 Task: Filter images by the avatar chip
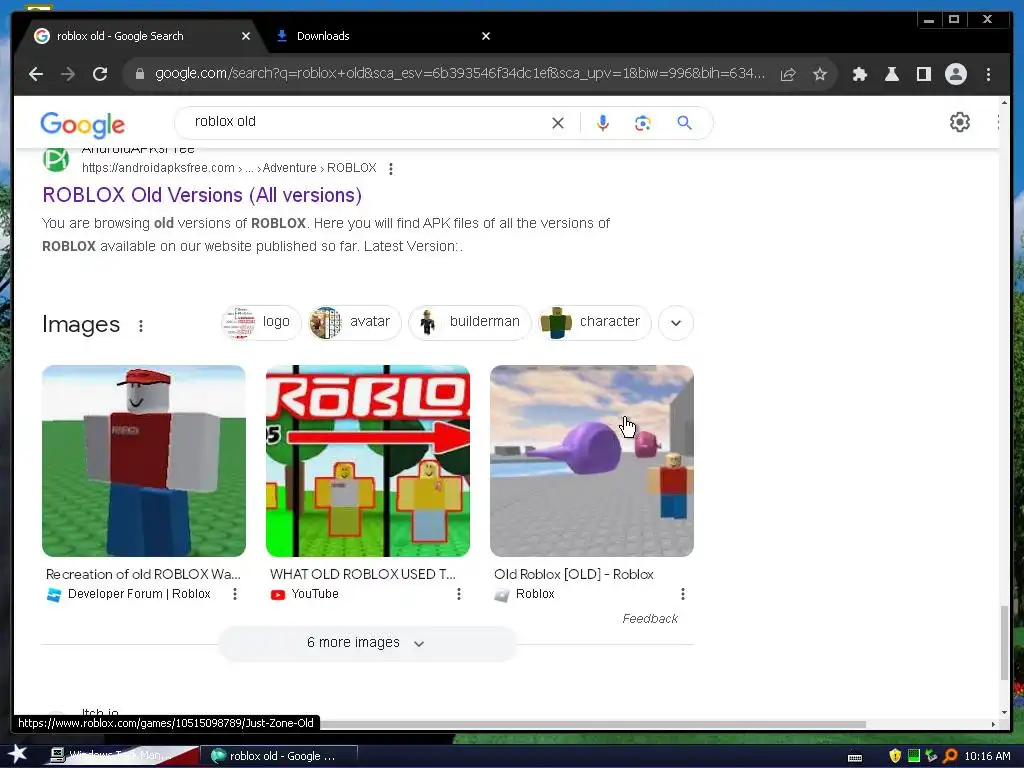pyautogui.click(x=355, y=322)
